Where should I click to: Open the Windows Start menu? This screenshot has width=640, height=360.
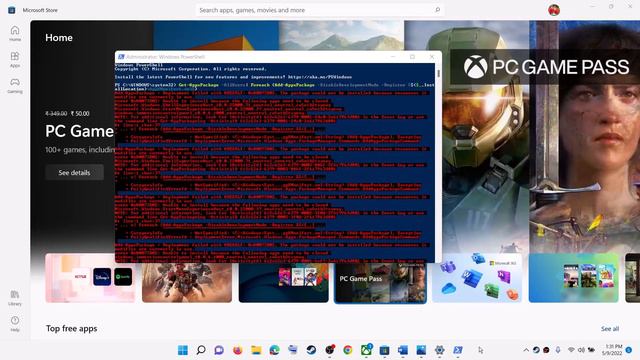(183, 350)
